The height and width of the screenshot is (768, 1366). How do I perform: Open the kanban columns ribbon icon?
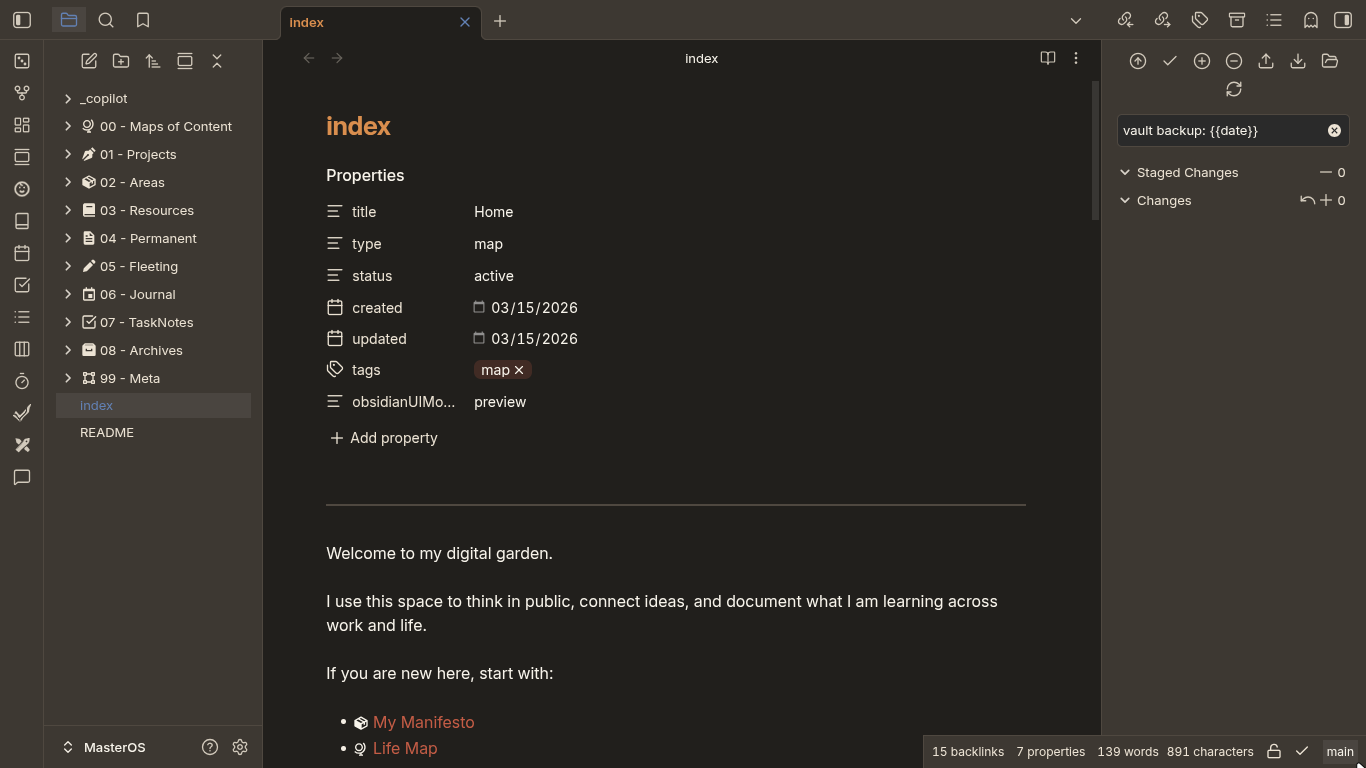[22, 349]
